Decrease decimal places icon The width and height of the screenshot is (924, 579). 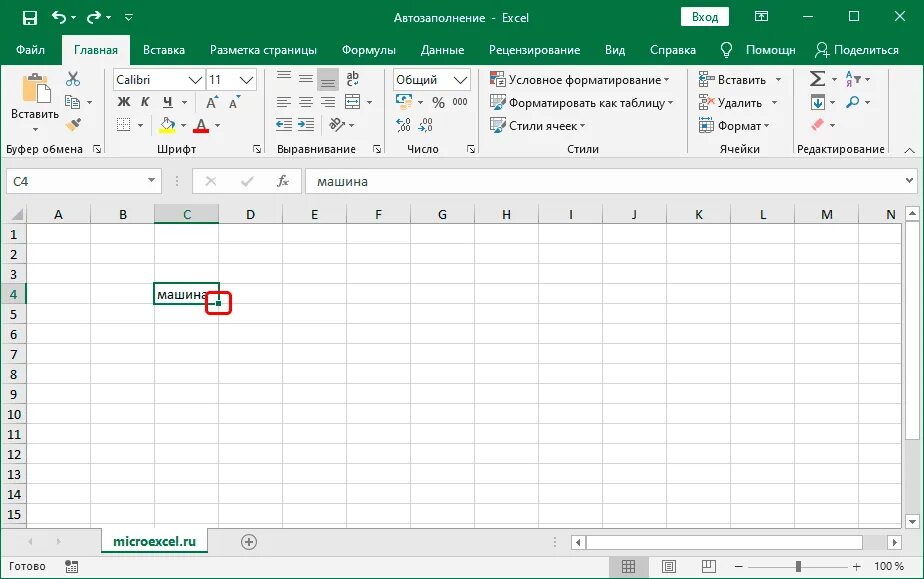[425, 125]
